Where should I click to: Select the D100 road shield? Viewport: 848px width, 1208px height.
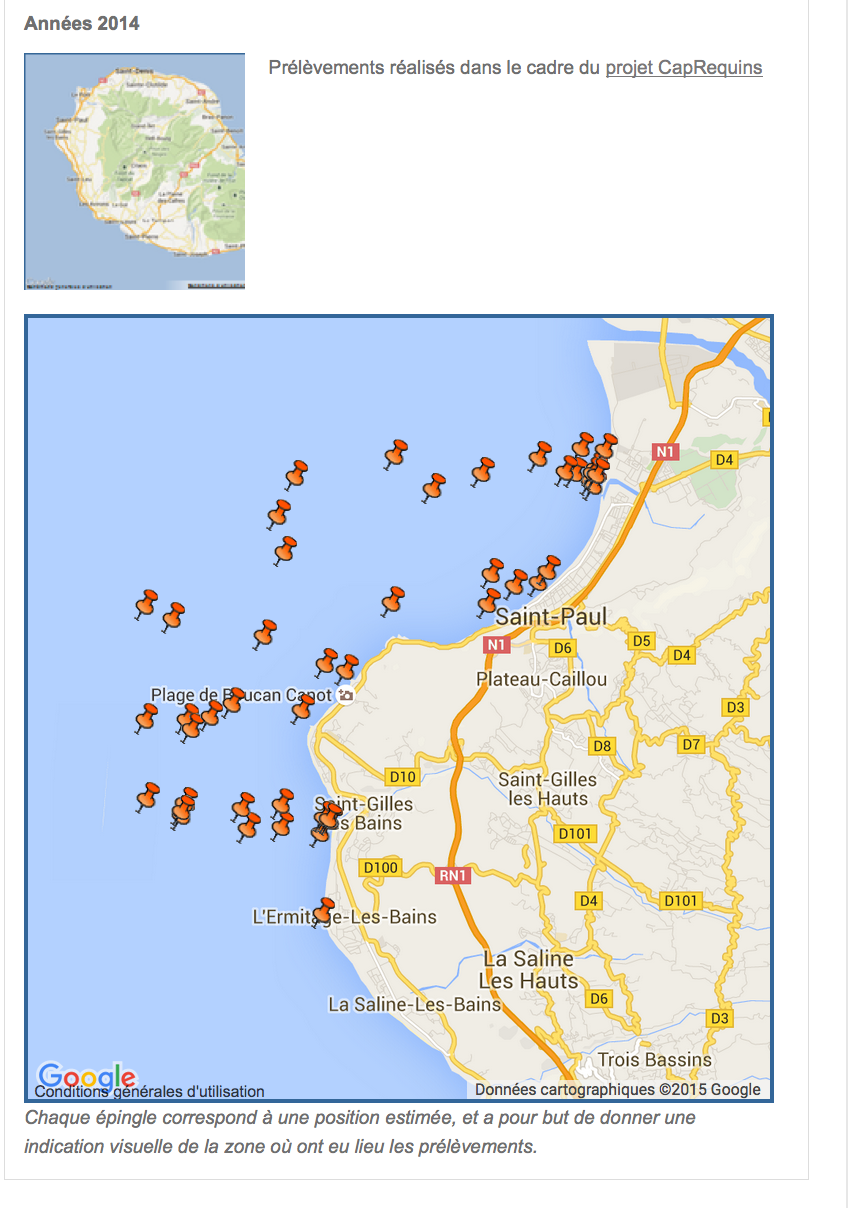click(x=380, y=867)
